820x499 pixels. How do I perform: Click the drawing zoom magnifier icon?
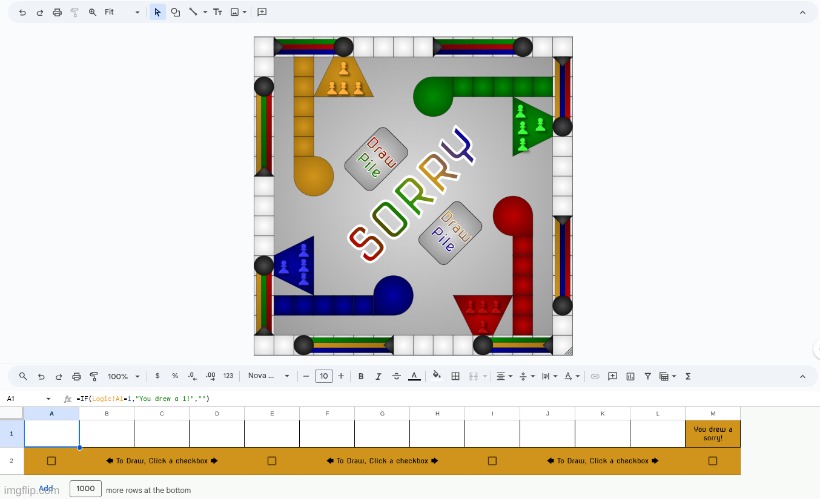[93, 12]
